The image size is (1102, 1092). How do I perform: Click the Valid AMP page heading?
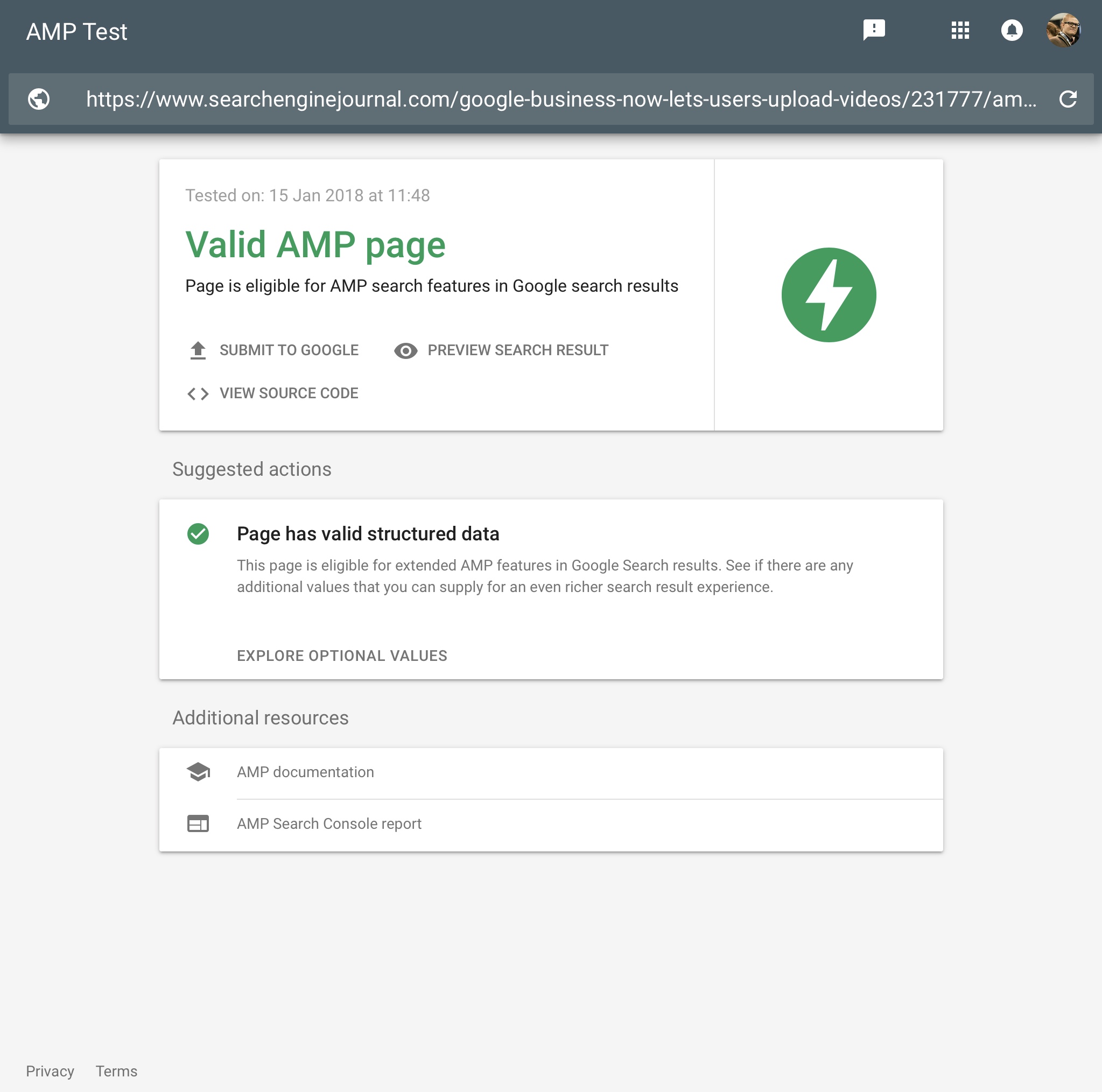(315, 245)
